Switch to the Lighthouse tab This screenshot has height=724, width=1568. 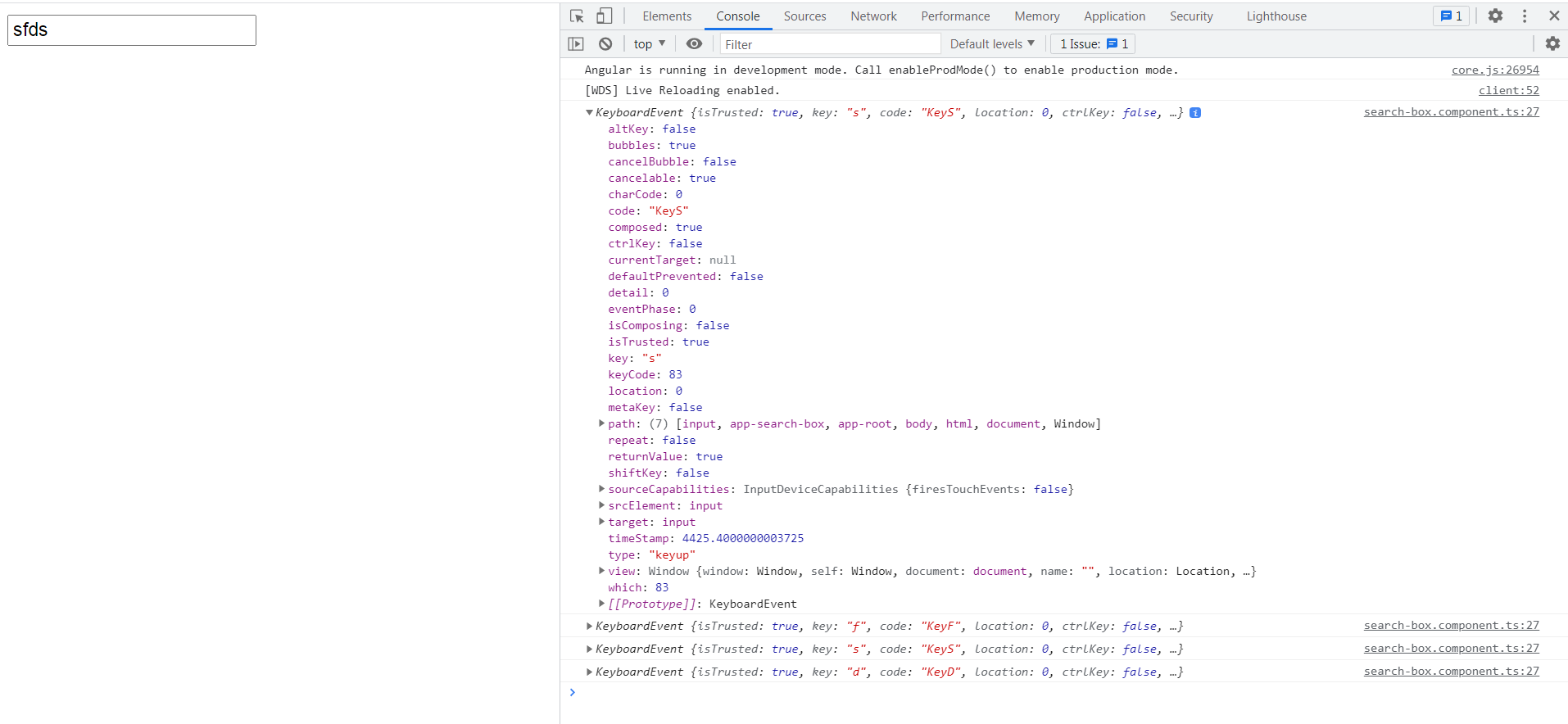point(1276,16)
